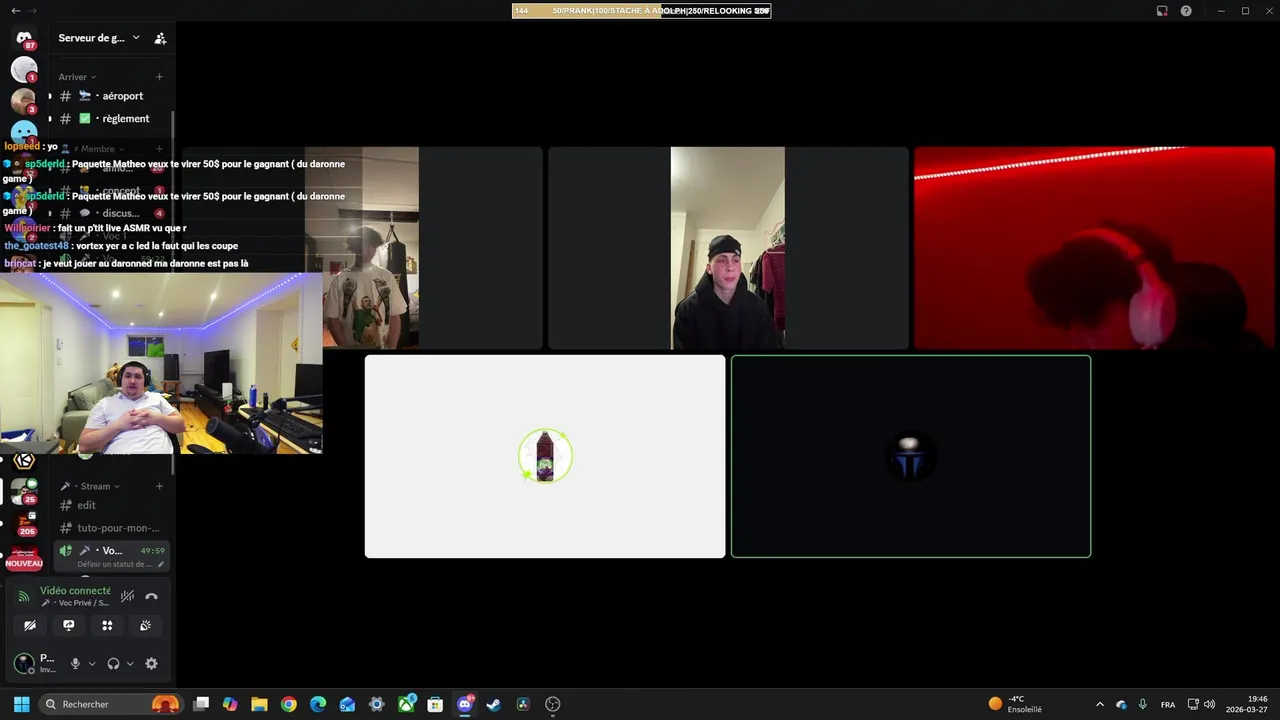
Task: Open server icon with 205 badge
Action: point(24,523)
